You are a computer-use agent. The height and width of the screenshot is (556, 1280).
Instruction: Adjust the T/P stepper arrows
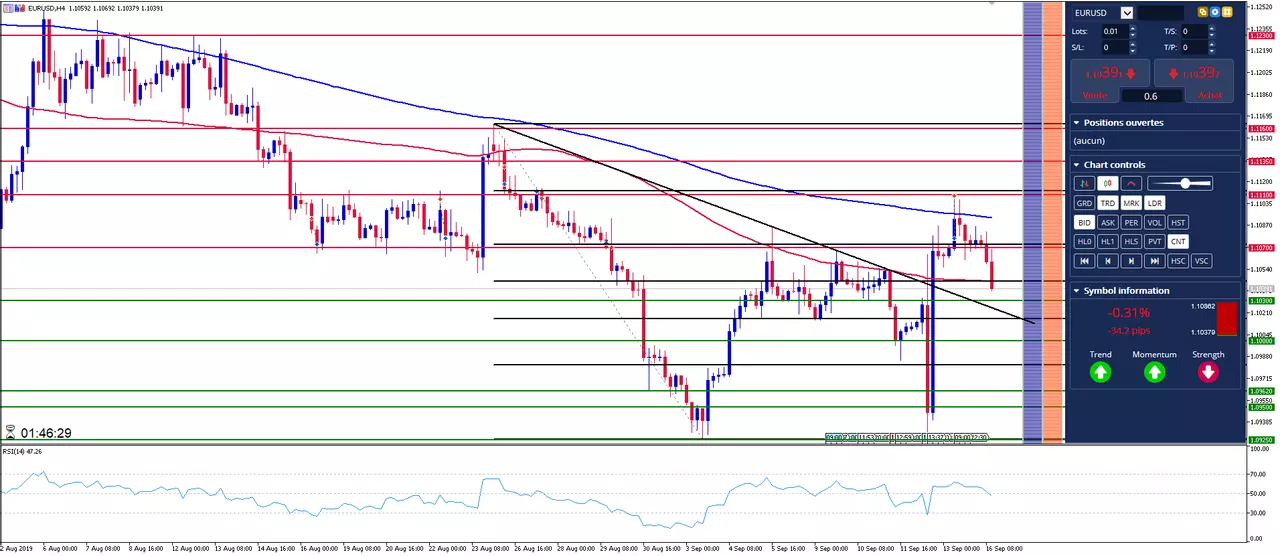(x=1212, y=47)
